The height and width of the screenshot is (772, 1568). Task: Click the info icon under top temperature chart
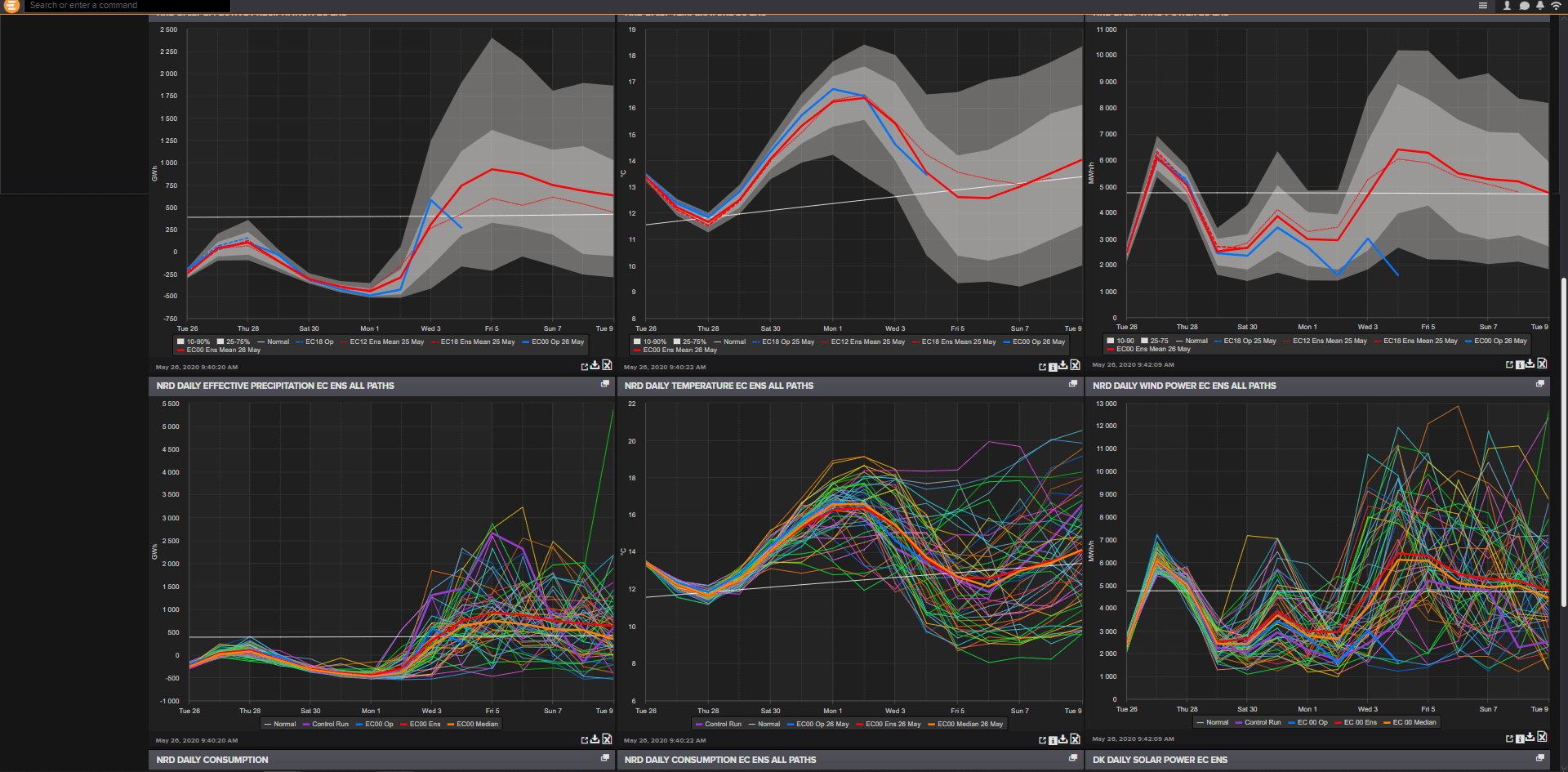[1053, 367]
